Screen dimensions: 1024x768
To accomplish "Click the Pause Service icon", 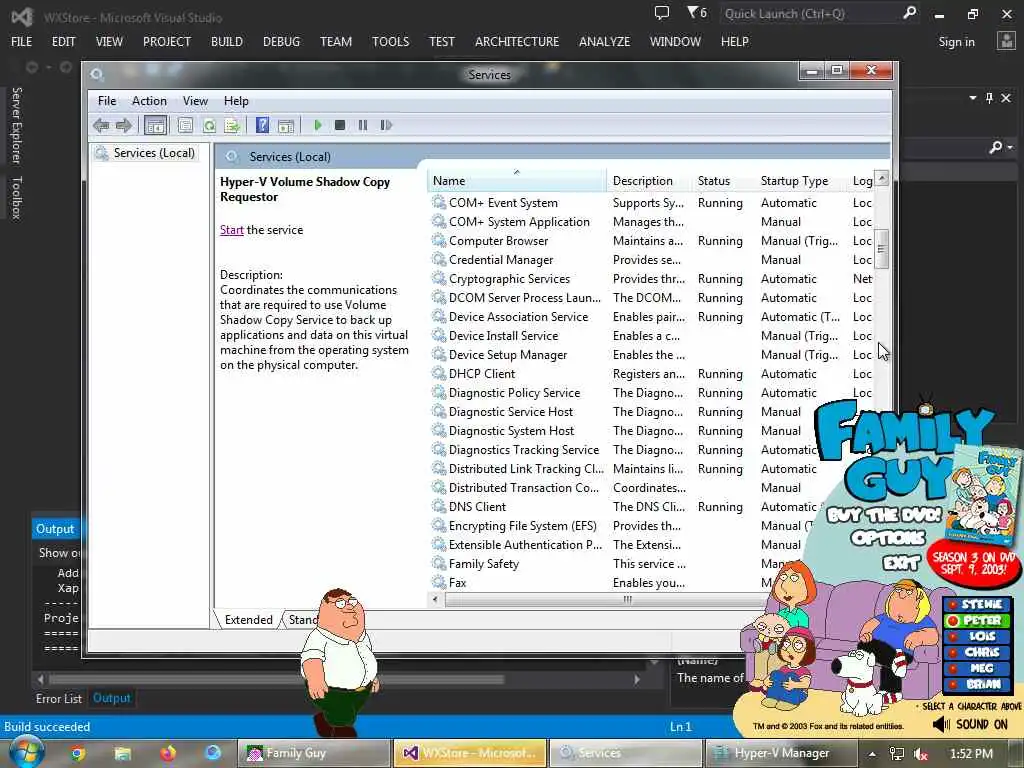I will 362,125.
